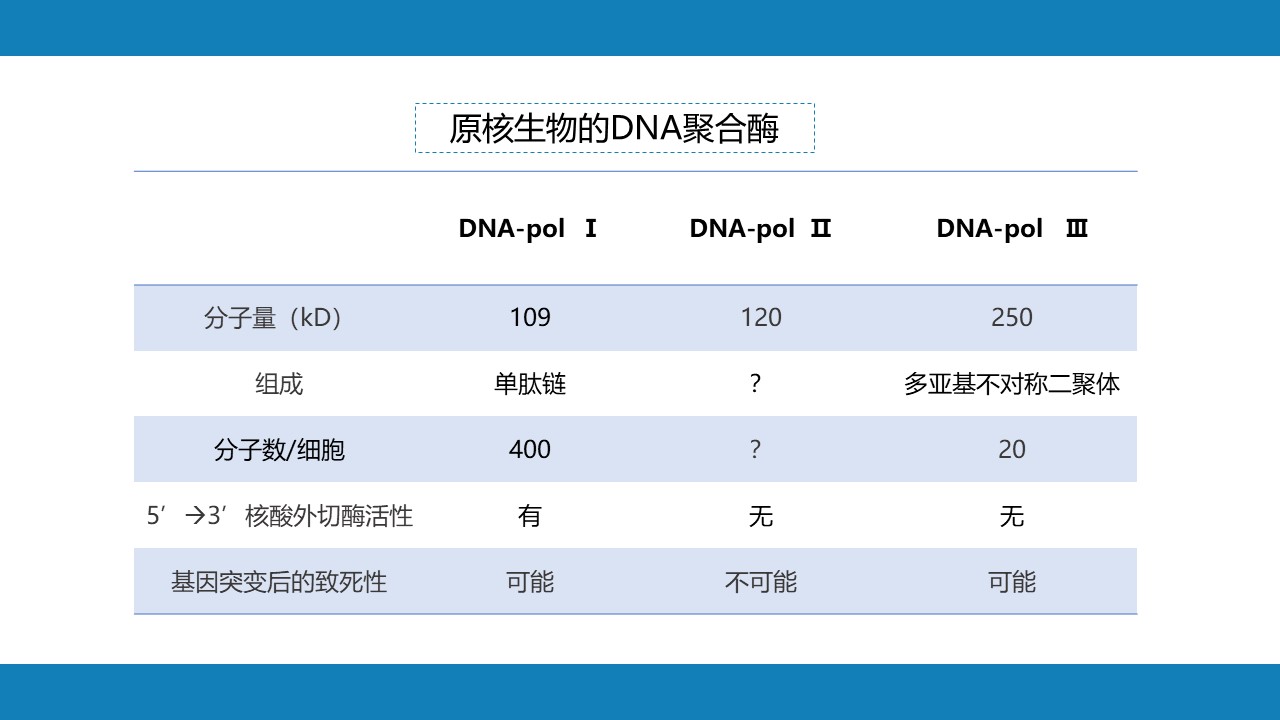Click the 250 molecular weight cell
The image size is (1280, 720).
pyautogui.click(x=1012, y=318)
